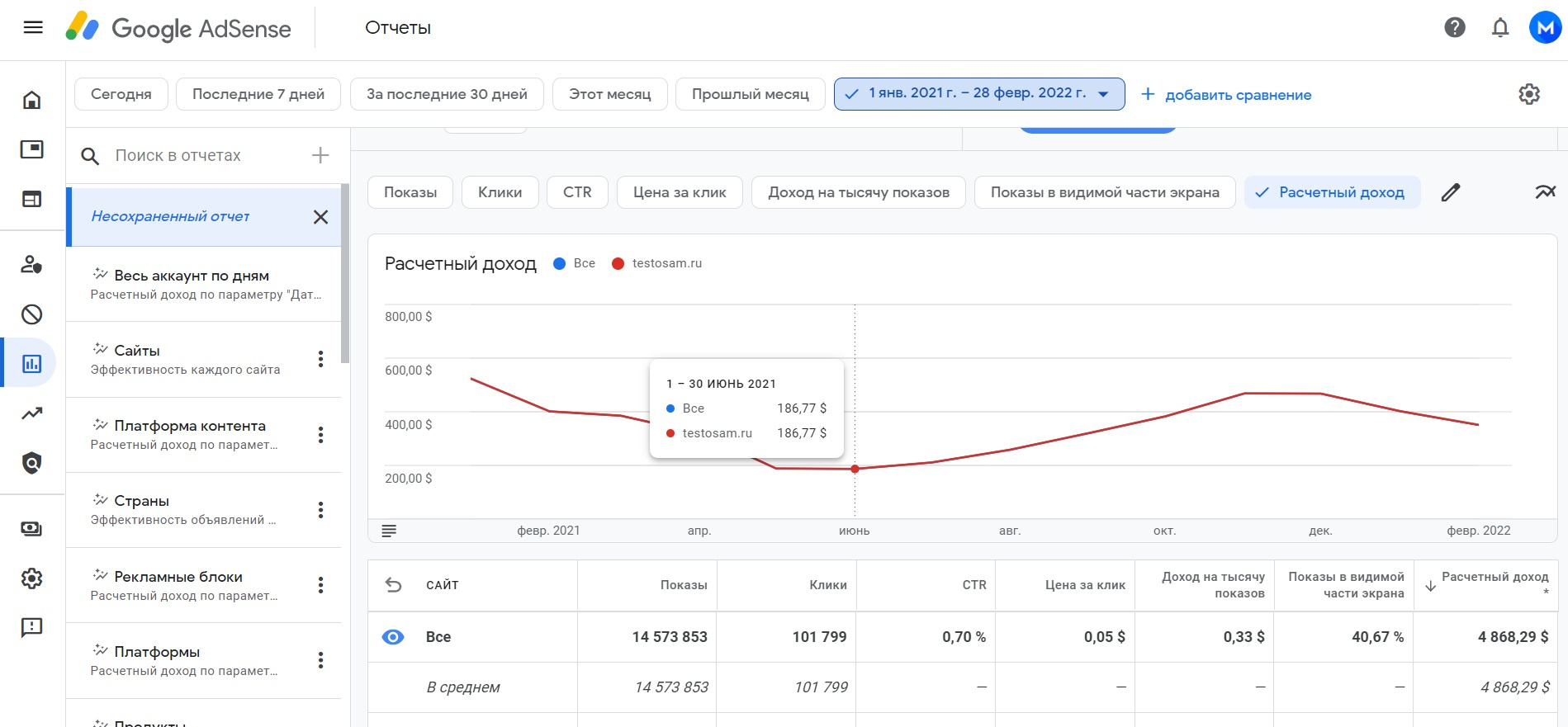1568x727 pixels.
Task: Open the notifications bell
Action: [x=1499, y=28]
